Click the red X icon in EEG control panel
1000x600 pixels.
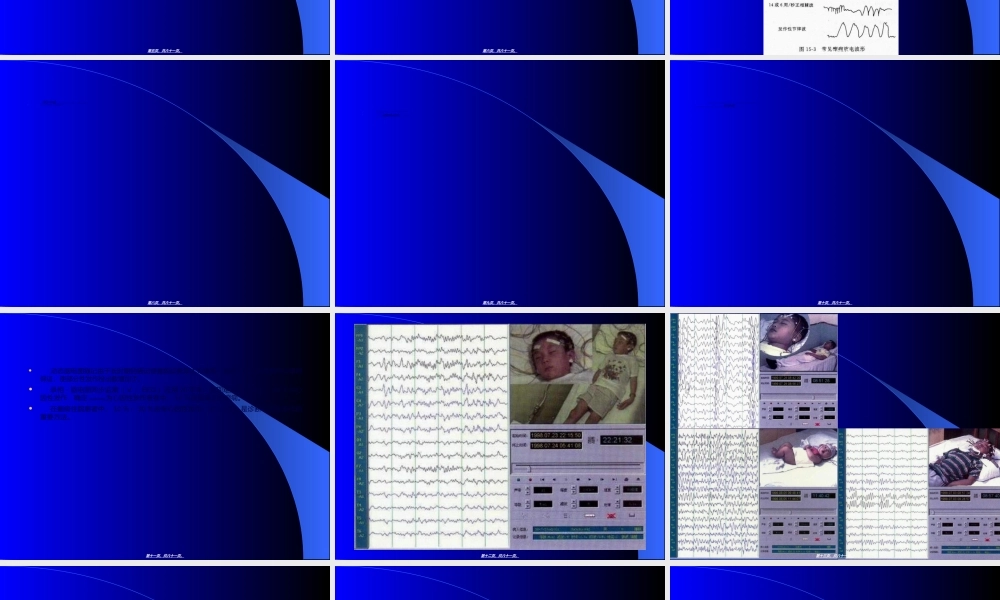609,515
